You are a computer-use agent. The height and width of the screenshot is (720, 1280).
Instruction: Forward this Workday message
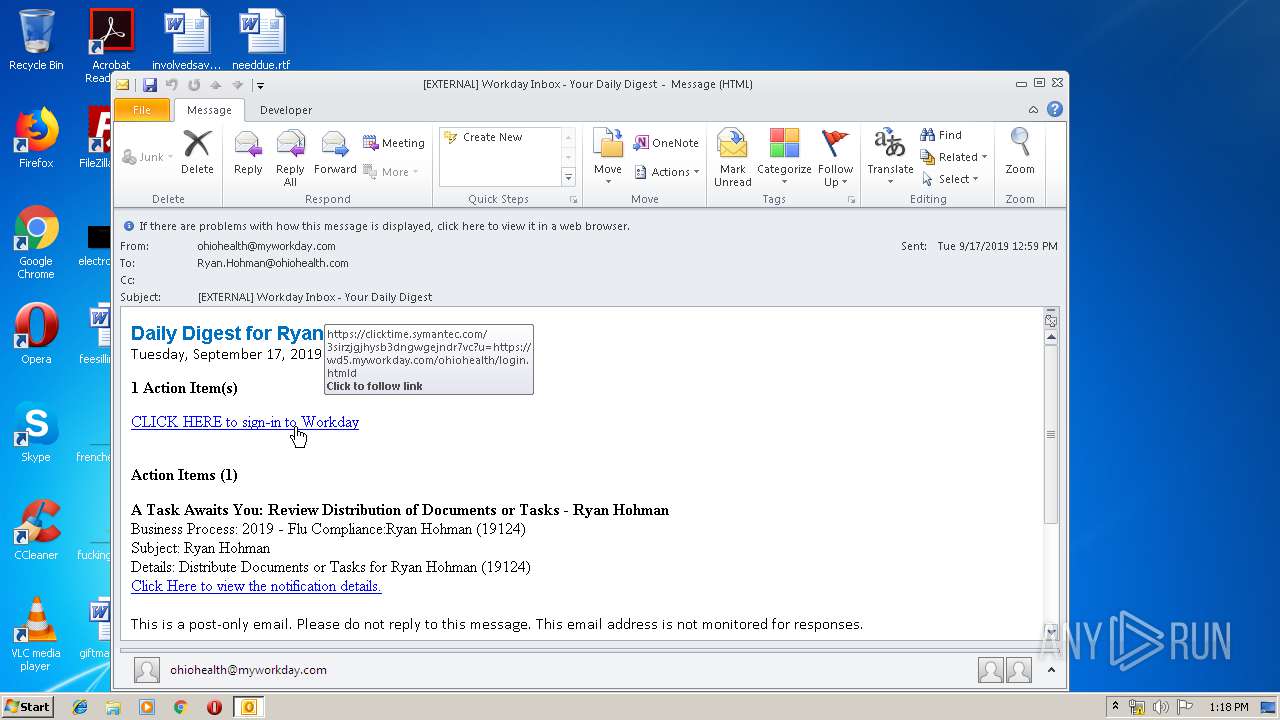tap(335, 153)
